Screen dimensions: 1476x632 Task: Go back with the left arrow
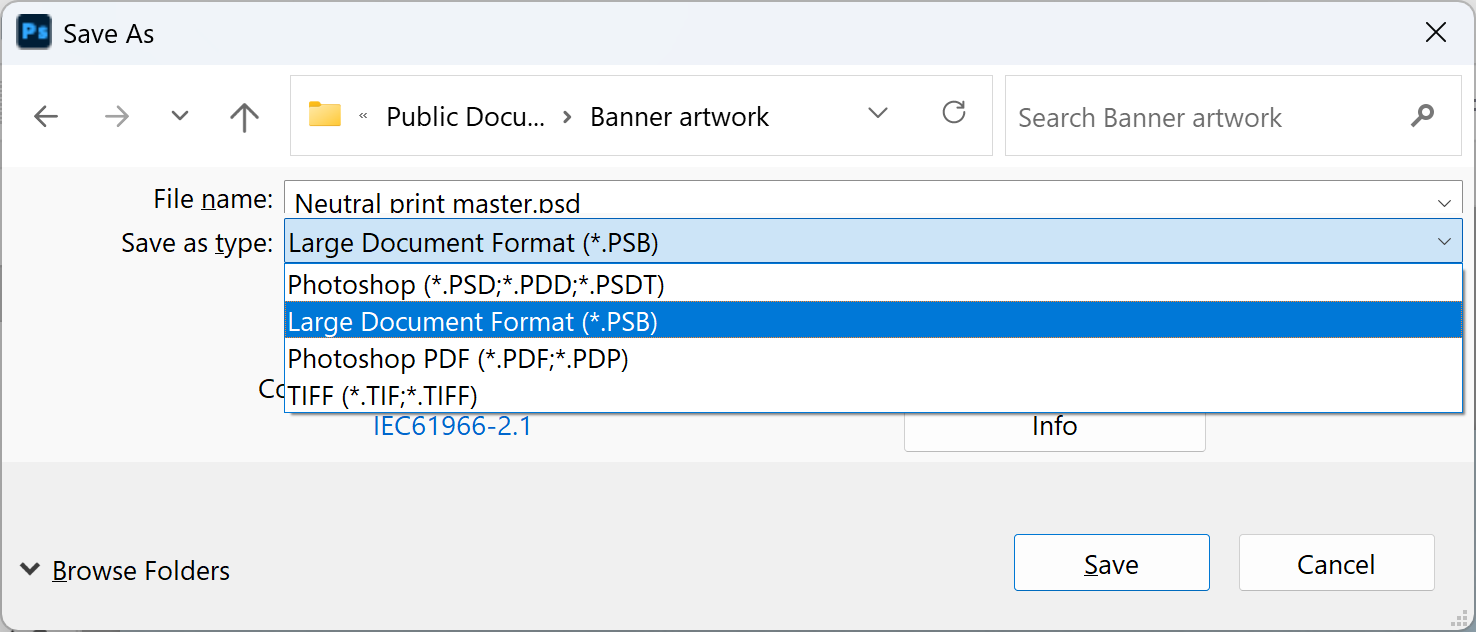point(46,117)
